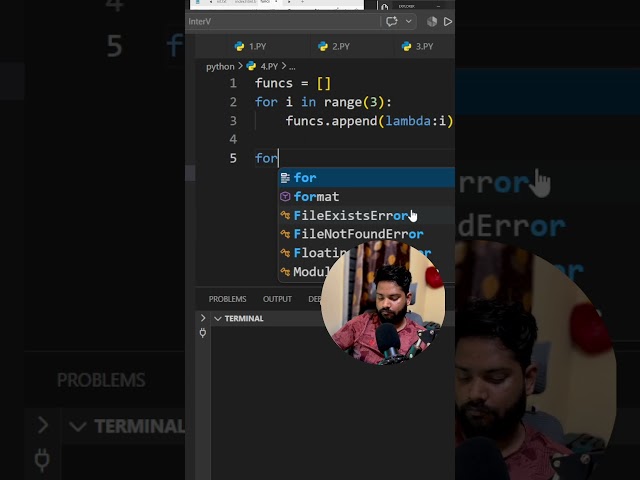Click the FloatingPointError class icon
This screenshot has height=480, width=640.
point(285,253)
